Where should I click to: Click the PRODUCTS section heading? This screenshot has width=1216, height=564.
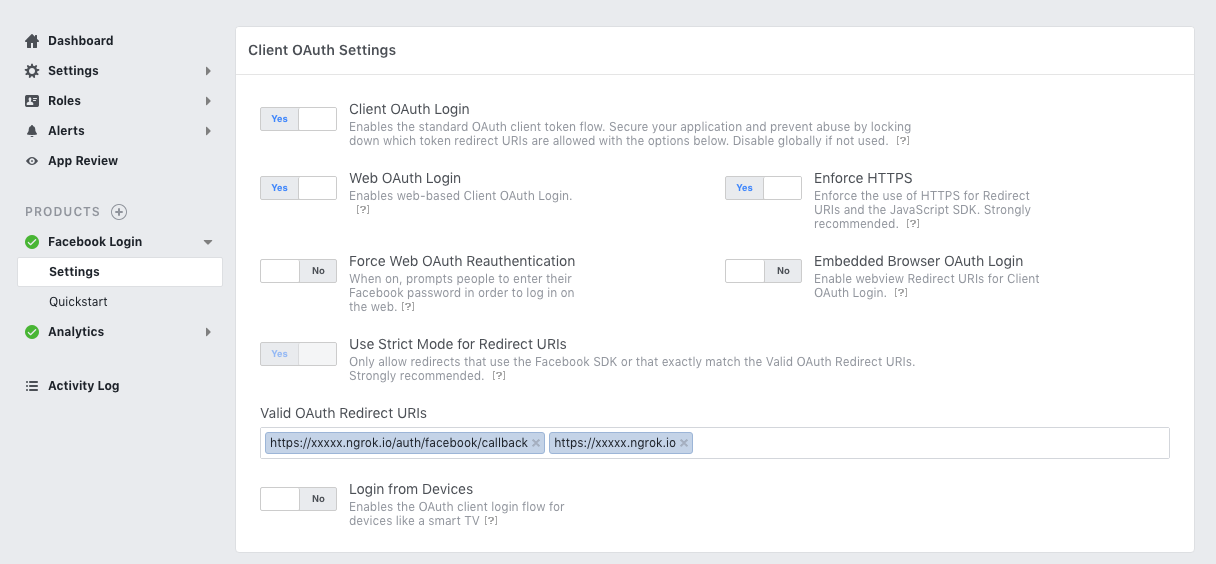coord(62,212)
